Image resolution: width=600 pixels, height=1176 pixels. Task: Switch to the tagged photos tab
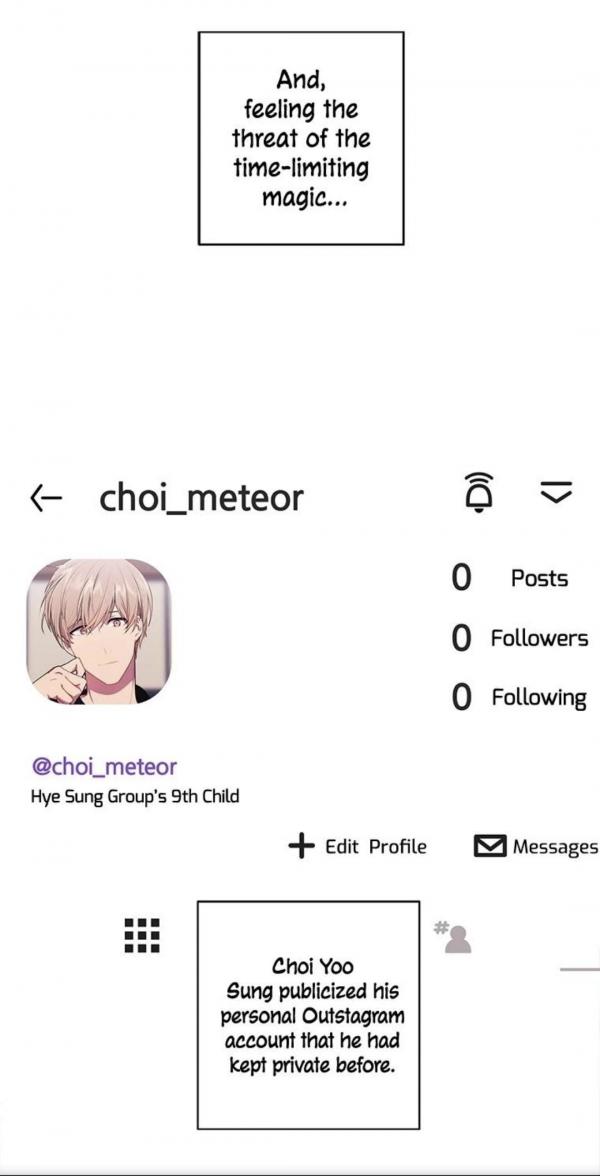(453, 938)
